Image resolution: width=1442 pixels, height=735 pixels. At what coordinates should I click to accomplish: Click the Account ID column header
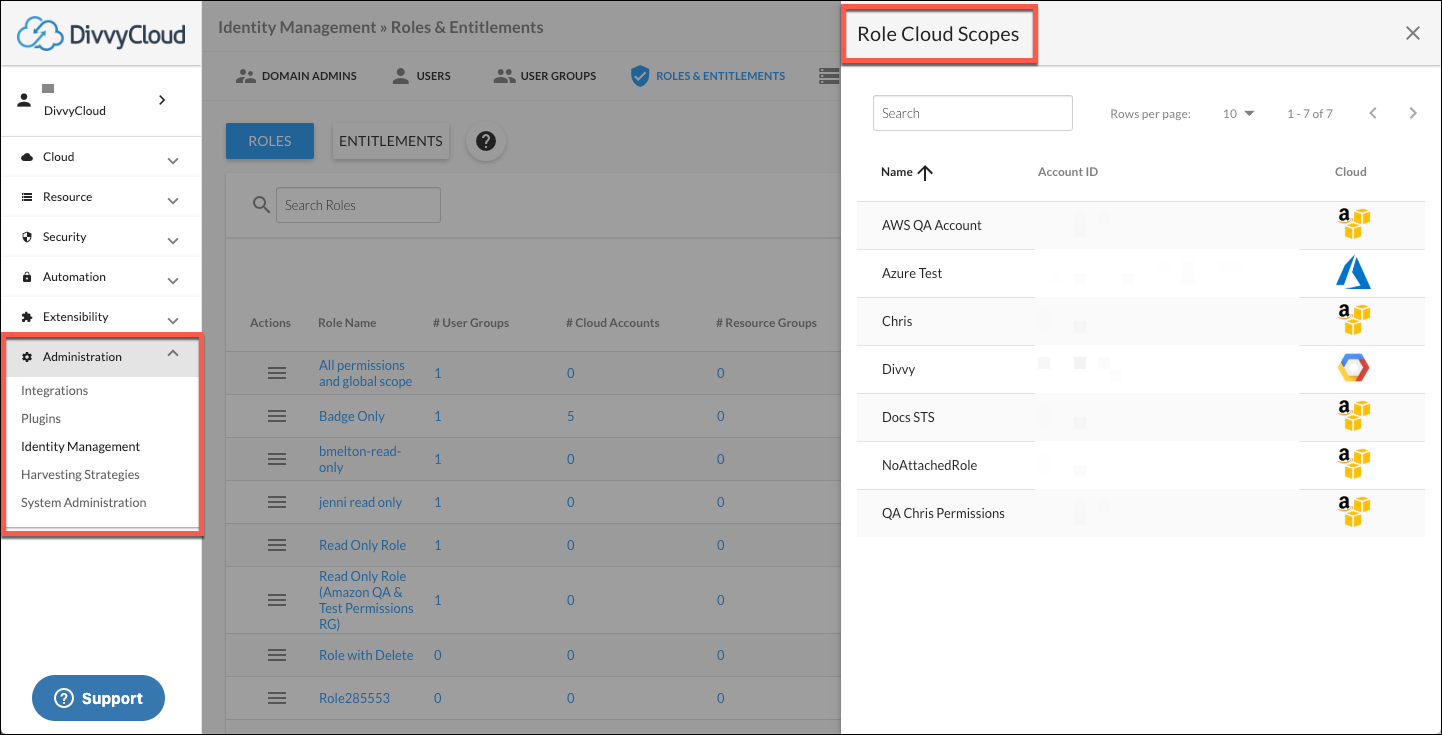(1068, 172)
